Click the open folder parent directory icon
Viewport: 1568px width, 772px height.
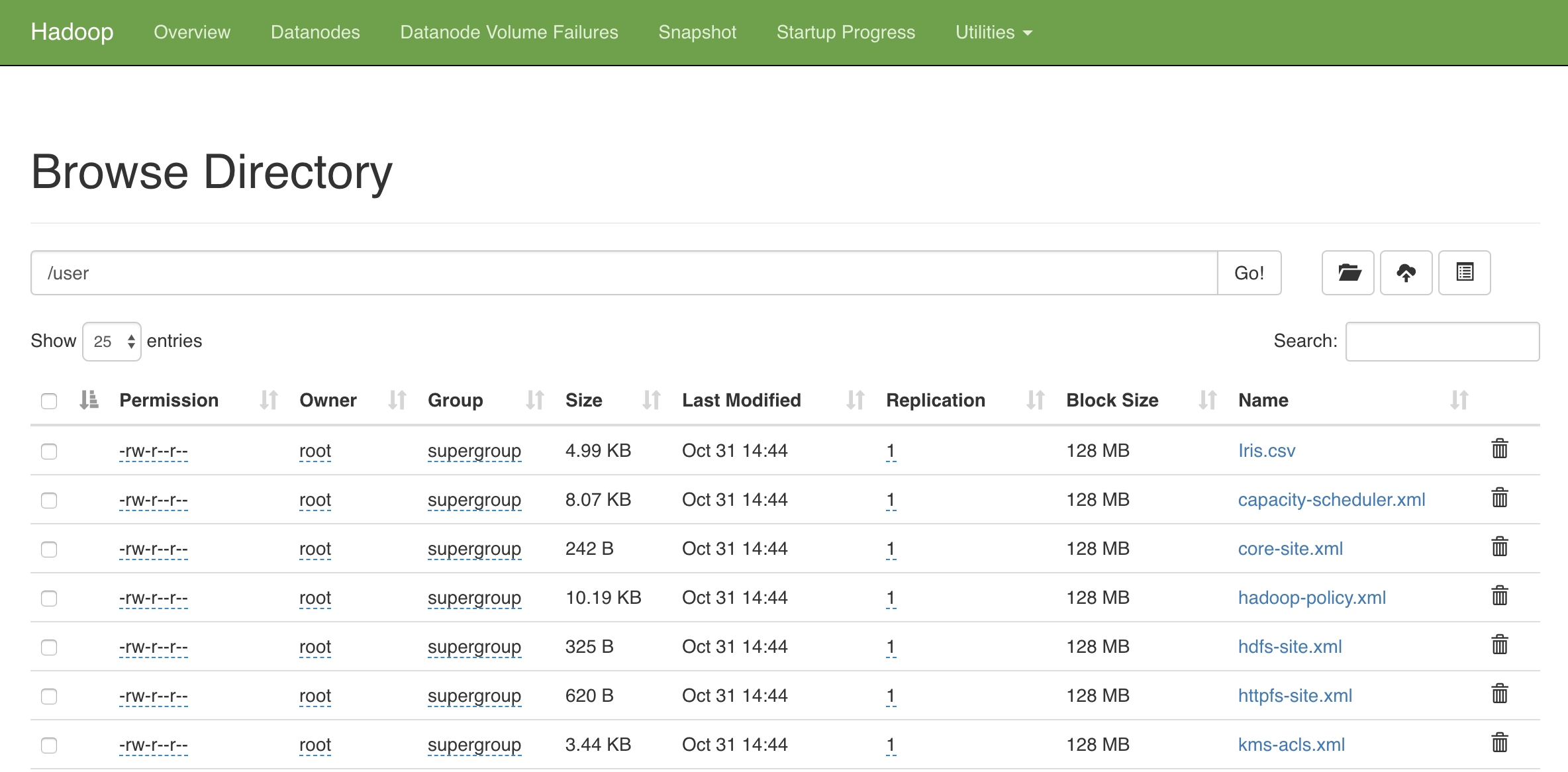tap(1348, 273)
